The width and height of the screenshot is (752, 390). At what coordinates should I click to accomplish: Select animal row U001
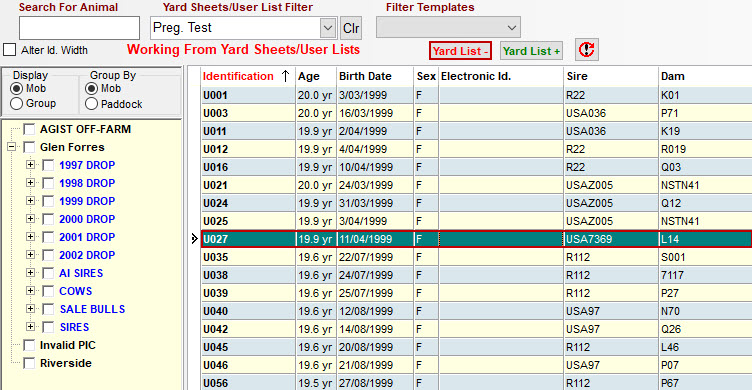(477, 95)
